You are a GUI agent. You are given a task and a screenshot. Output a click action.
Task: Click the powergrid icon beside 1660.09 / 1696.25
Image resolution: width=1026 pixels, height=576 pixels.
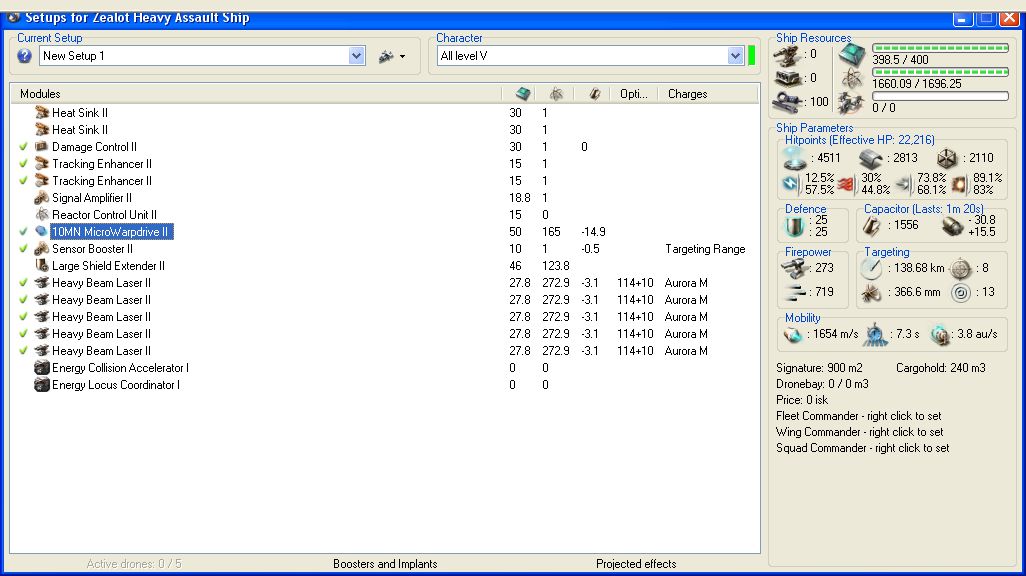[852, 79]
